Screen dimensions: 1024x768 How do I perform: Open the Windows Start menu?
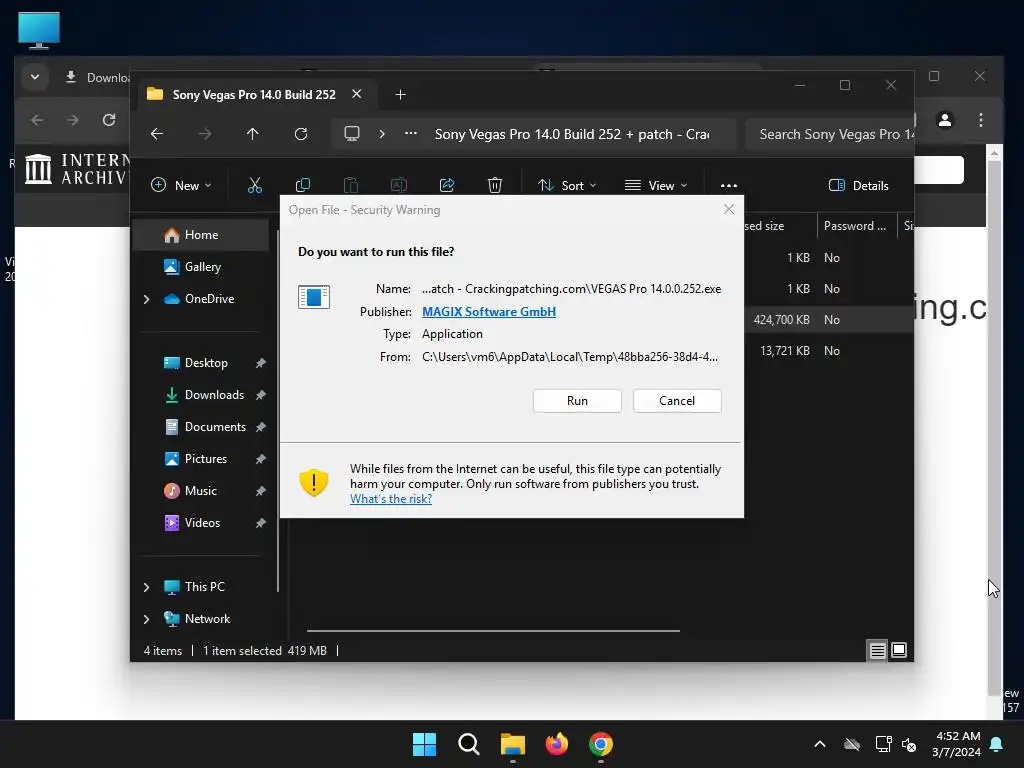pyautogui.click(x=424, y=744)
